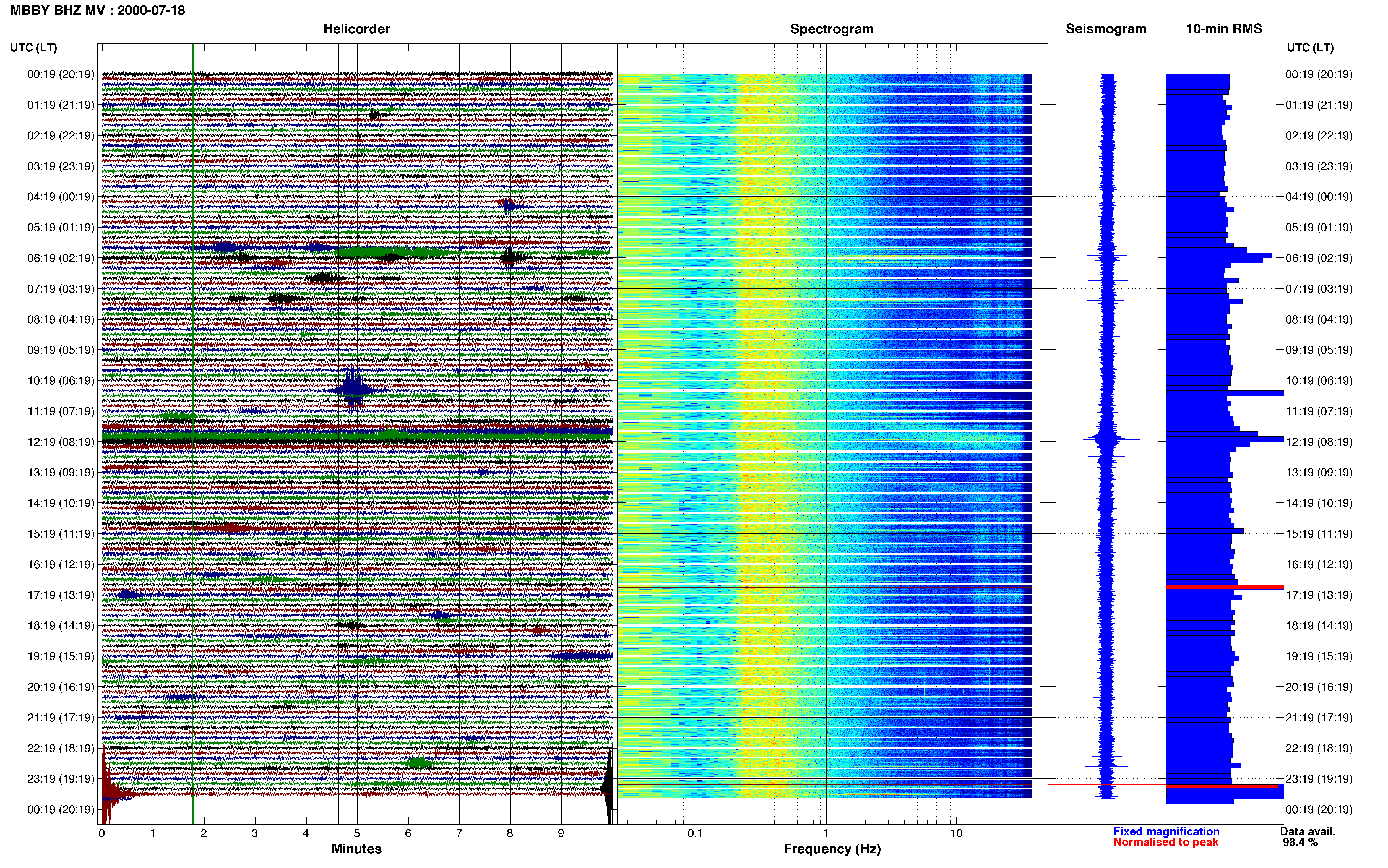Click the 'Helicorder' panel heading
This screenshot has width=1388, height=868.
pyautogui.click(x=356, y=29)
